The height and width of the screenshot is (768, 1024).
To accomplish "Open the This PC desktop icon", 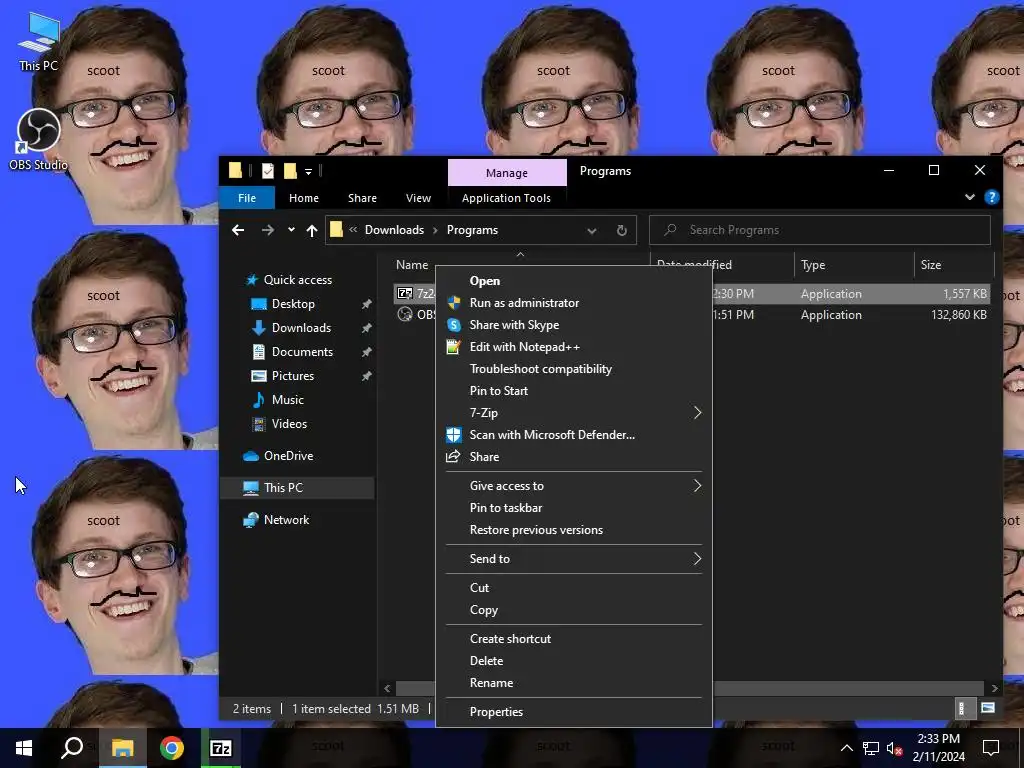I will click(39, 40).
